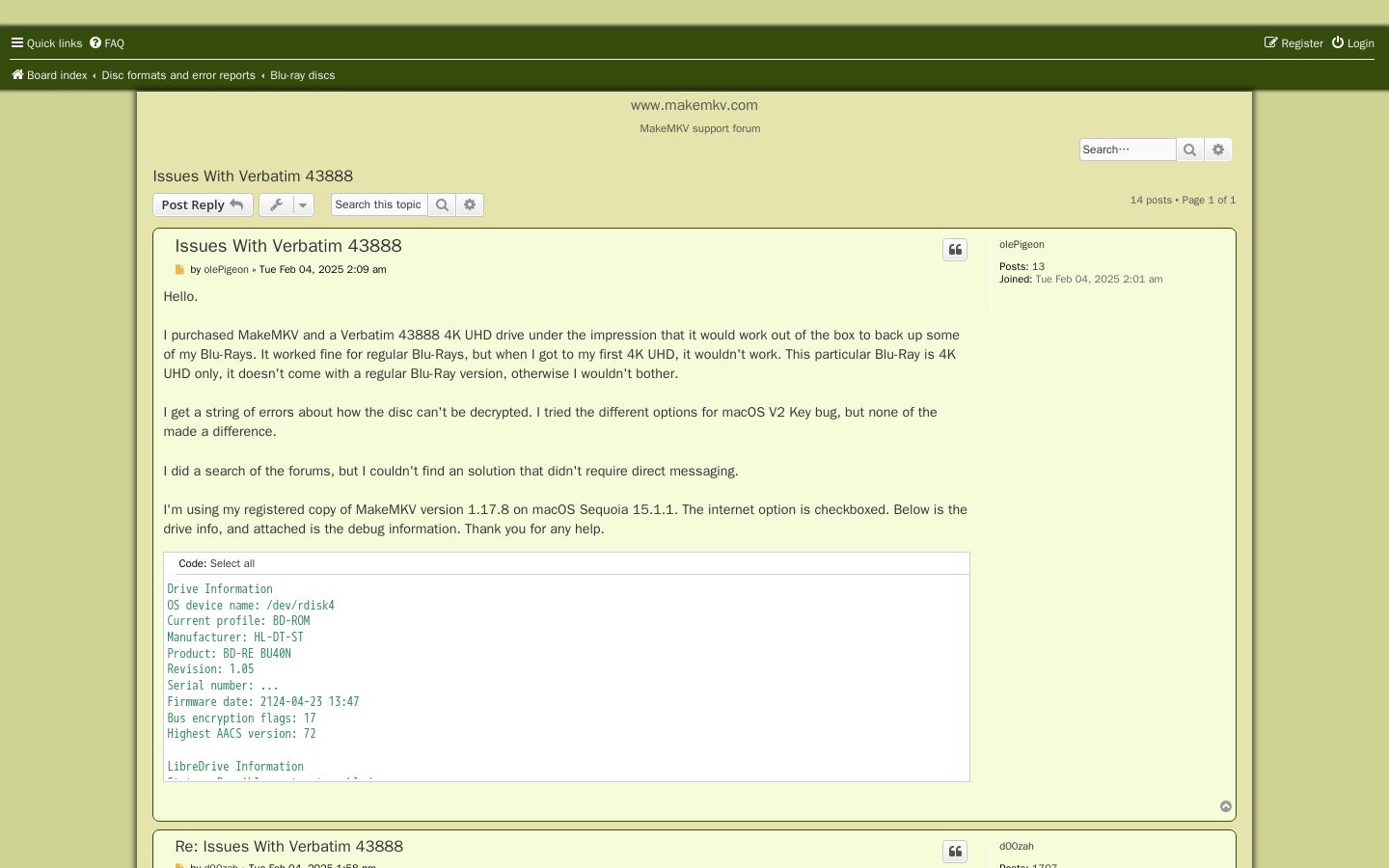This screenshot has height=868, width=1389.
Task: Click the 'Current profile: BD-ROM' line
Action: coord(238,621)
